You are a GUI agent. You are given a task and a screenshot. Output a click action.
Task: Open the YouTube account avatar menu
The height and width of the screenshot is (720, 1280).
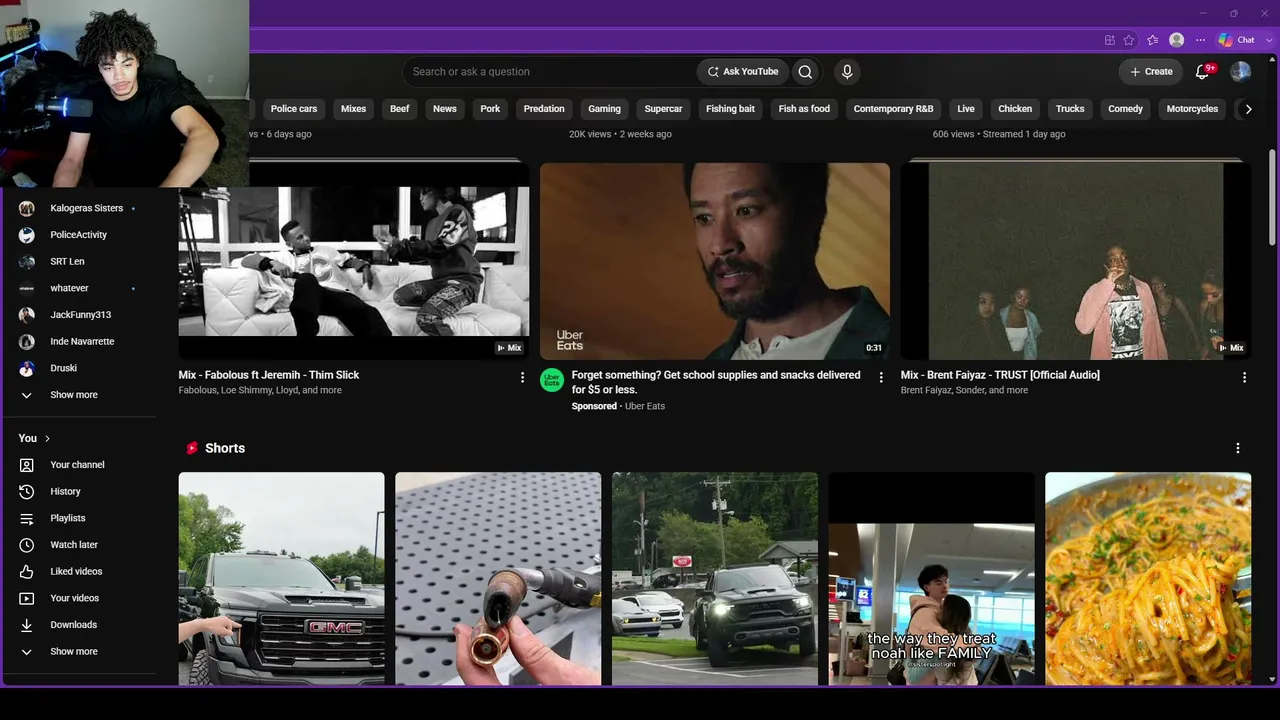1240,72
